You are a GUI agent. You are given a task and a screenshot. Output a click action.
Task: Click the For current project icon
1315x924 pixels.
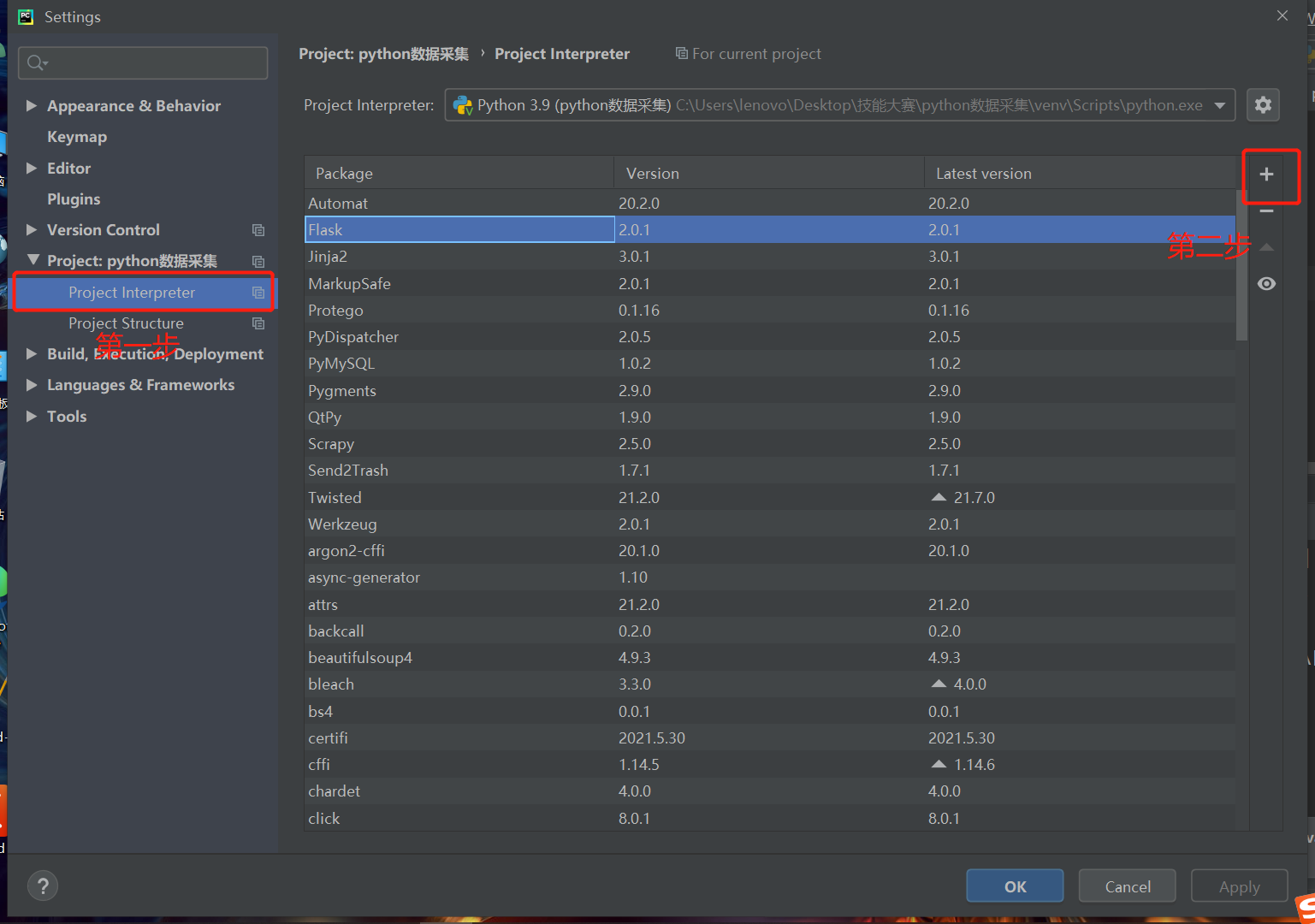pos(681,53)
